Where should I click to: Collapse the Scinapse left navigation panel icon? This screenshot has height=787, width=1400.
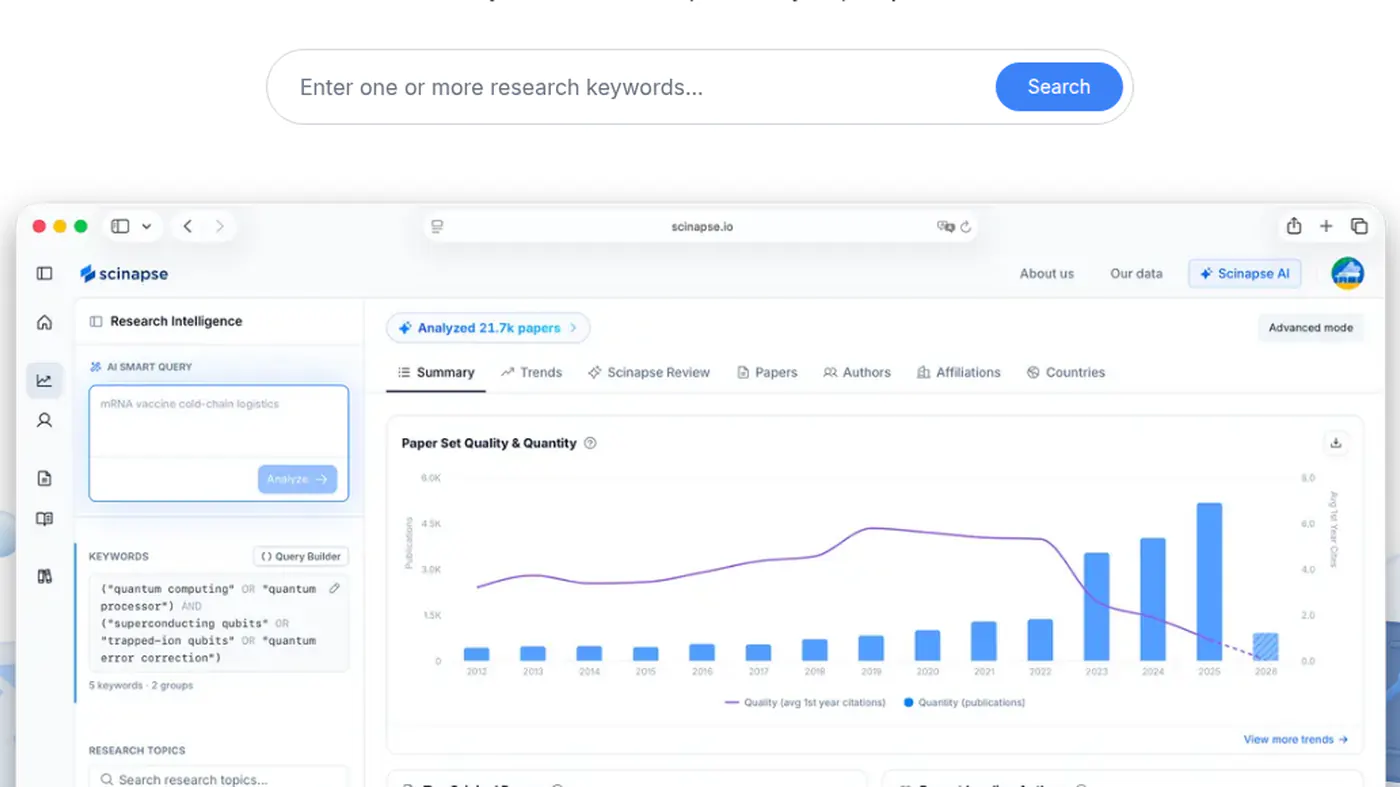click(x=44, y=273)
